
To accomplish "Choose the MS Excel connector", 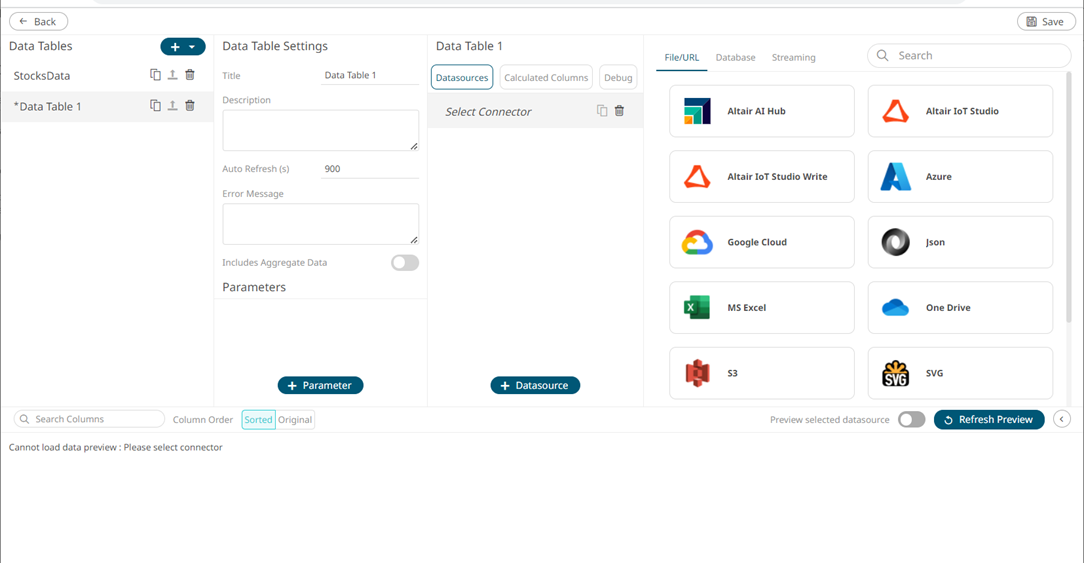I will [x=761, y=308].
